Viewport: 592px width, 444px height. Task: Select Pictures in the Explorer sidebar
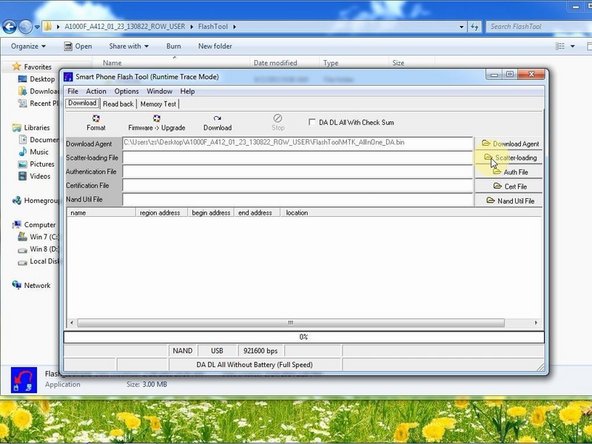coord(42,164)
